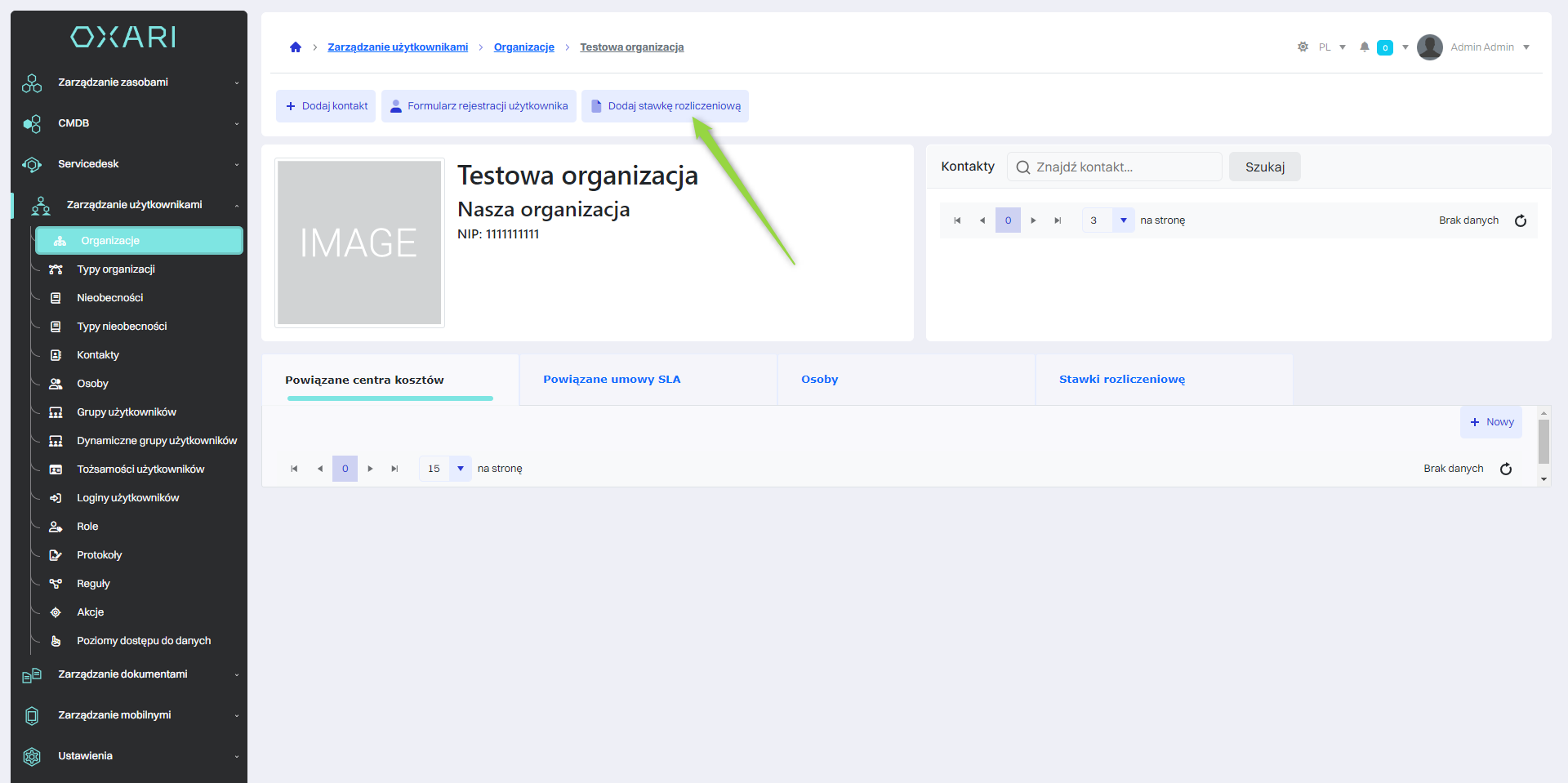This screenshot has height=783, width=1568.
Task: Click the home icon in breadcrumb
Action: coord(296,47)
